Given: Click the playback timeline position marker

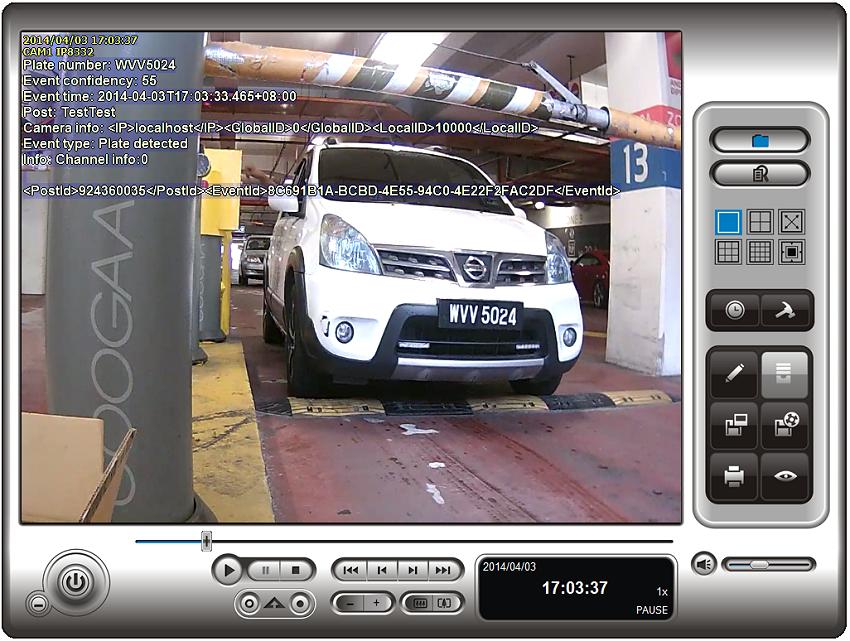Looking at the screenshot, I should coord(206,541).
